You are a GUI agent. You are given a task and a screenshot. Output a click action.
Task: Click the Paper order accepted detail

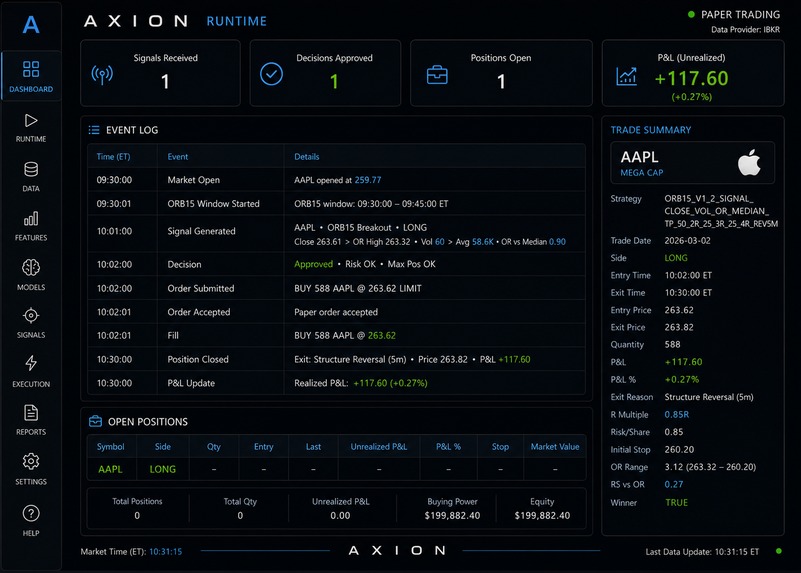[336, 312]
